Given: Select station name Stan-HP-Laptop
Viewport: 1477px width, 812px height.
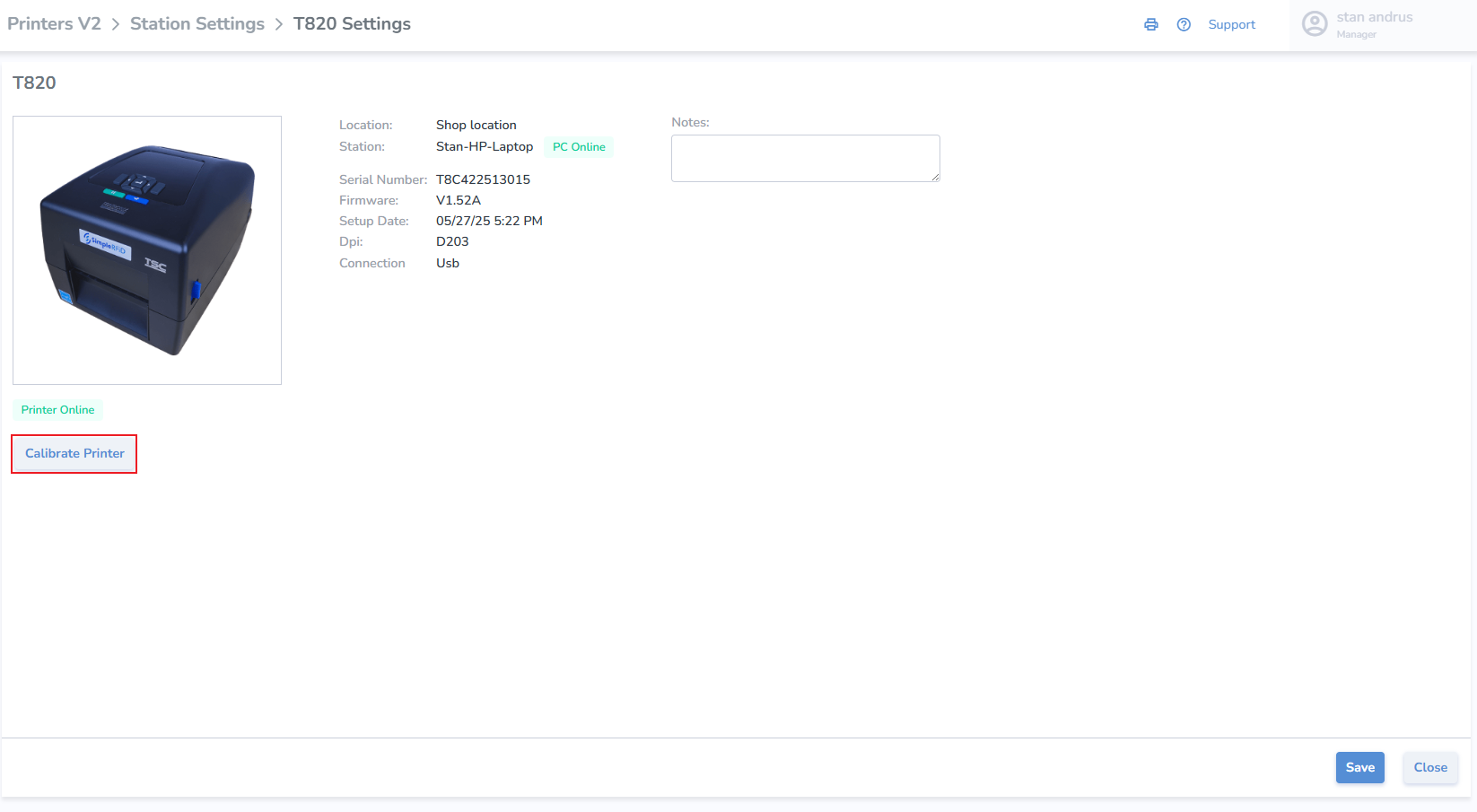Looking at the screenshot, I should pos(485,146).
